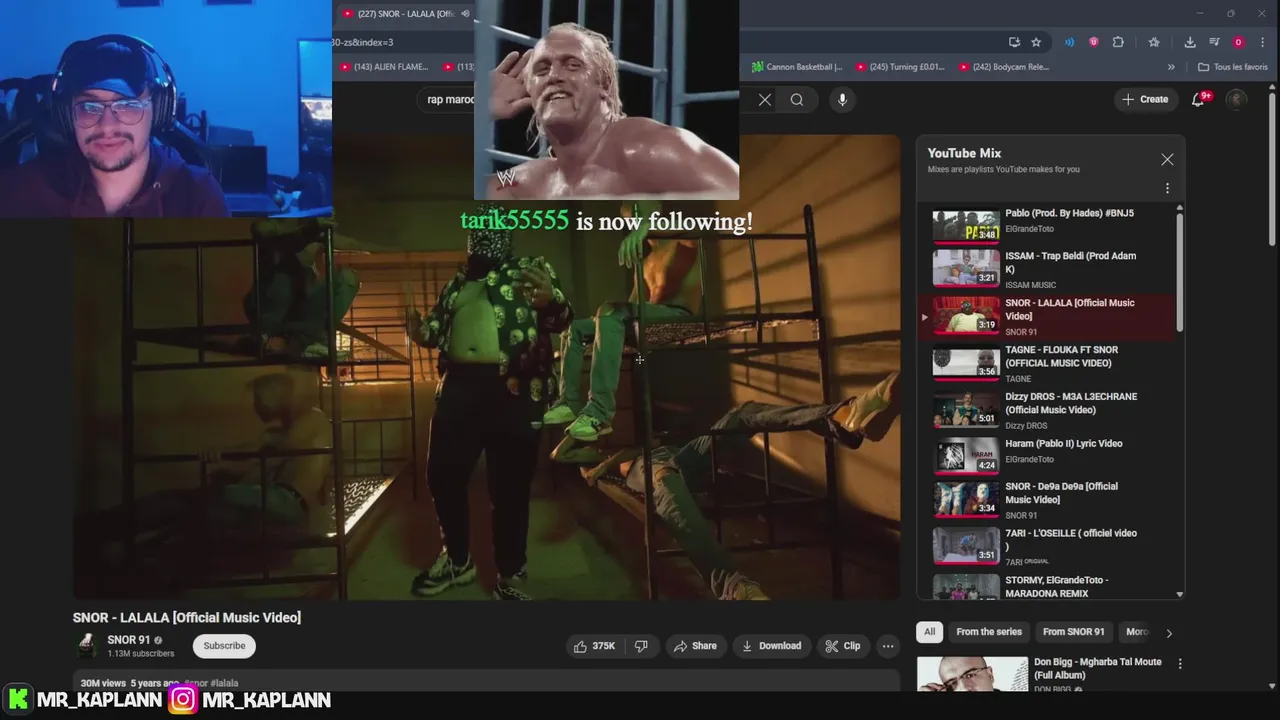Close the YouTube Mix playlist panel
The image size is (1280, 720).
point(1167,160)
